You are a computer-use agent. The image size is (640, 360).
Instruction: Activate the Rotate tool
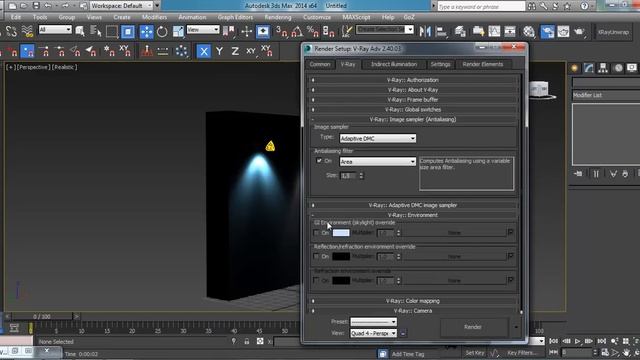pos(162,31)
